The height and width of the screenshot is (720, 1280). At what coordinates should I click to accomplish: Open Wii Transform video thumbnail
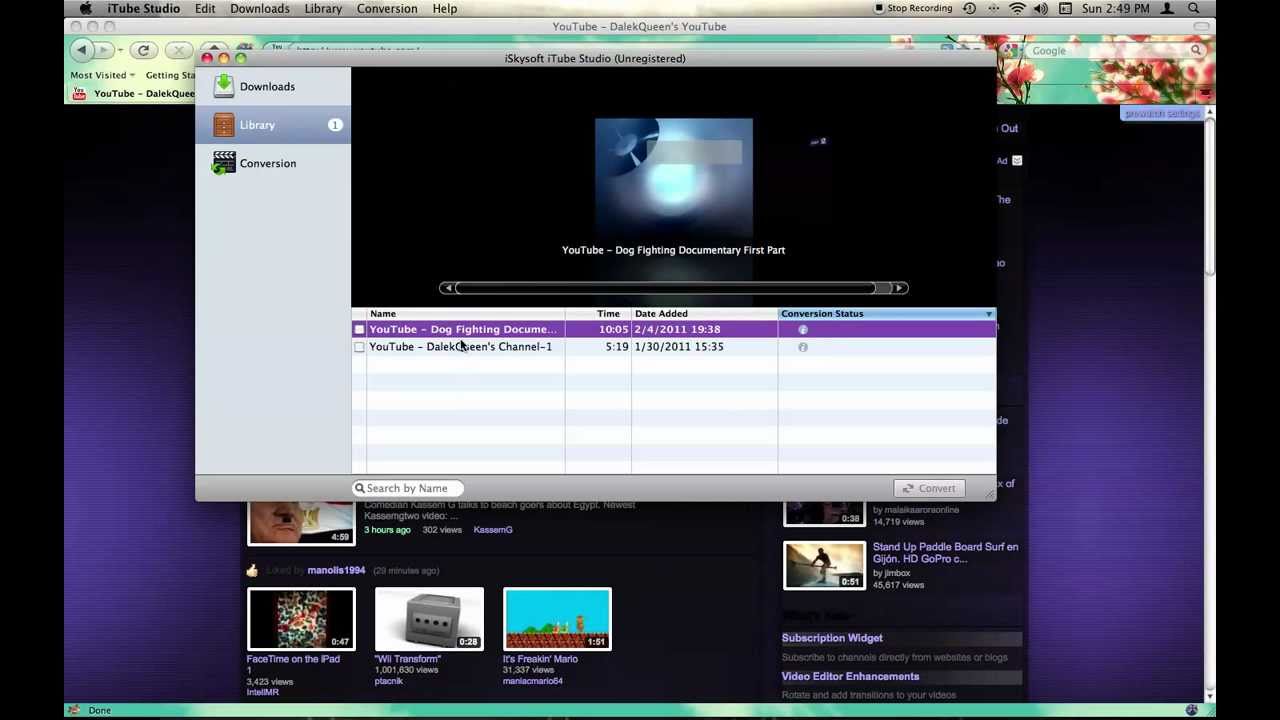[429, 619]
